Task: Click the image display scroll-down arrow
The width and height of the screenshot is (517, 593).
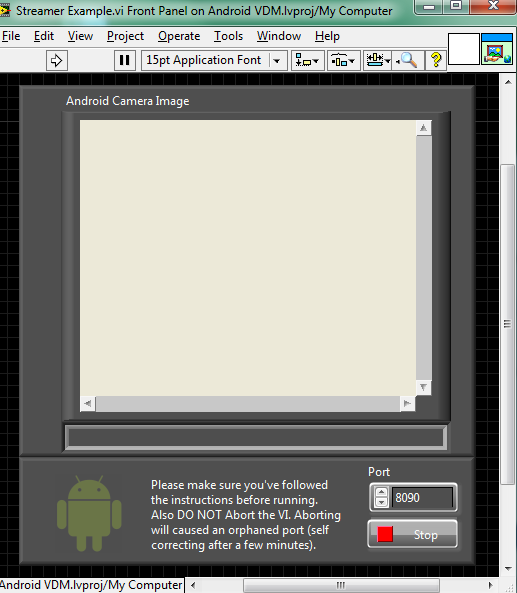Action: 424,388
